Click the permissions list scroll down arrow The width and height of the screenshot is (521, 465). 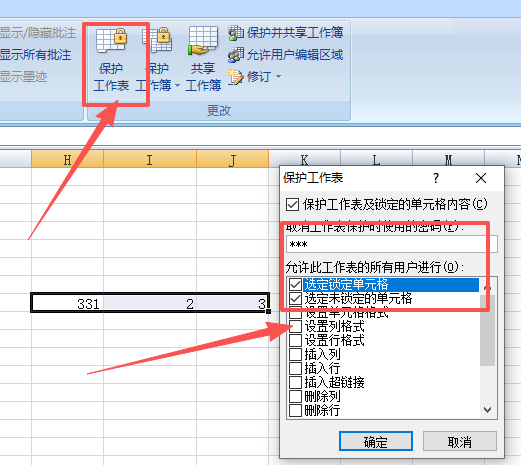tap(488, 410)
